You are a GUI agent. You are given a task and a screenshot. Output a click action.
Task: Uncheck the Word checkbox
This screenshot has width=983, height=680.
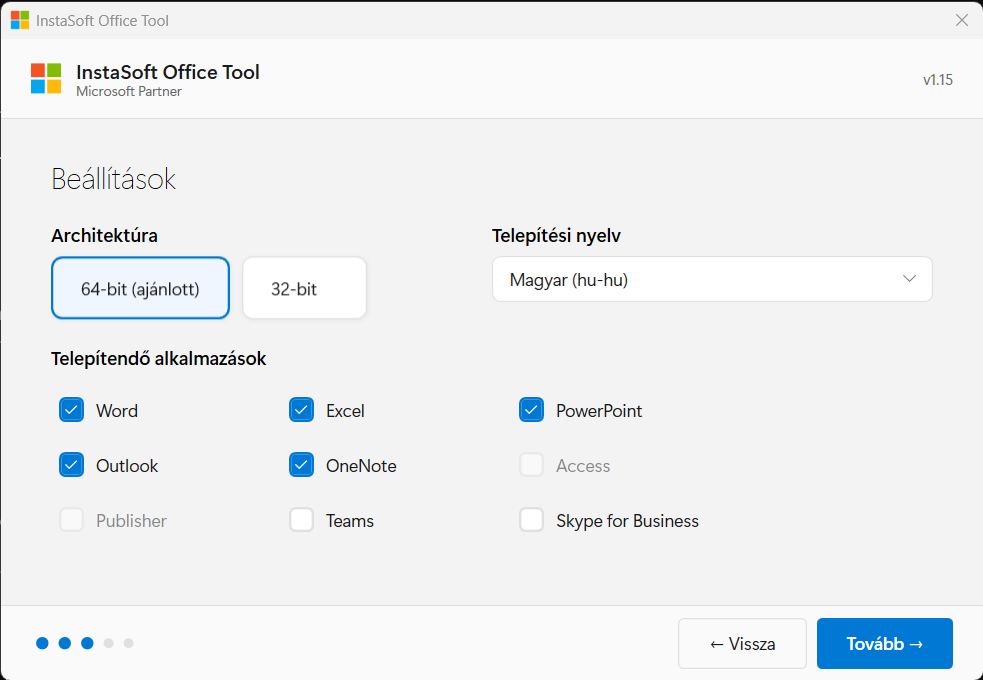pyautogui.click(x=71, y=410)
